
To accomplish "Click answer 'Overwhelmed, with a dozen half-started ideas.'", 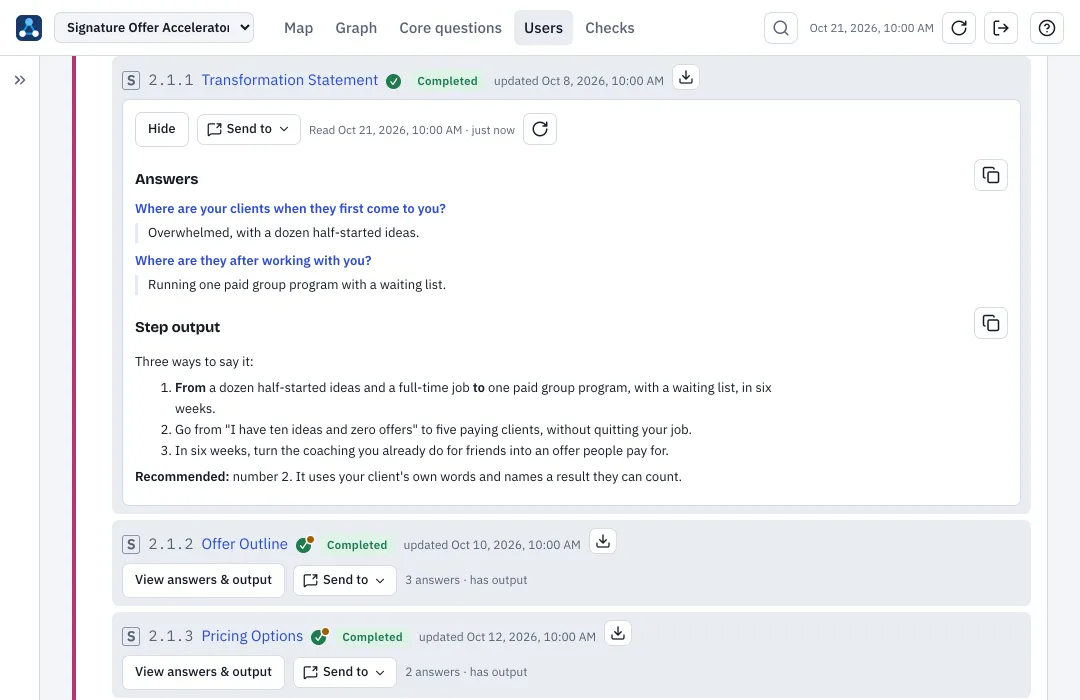I will coord(284,233).
